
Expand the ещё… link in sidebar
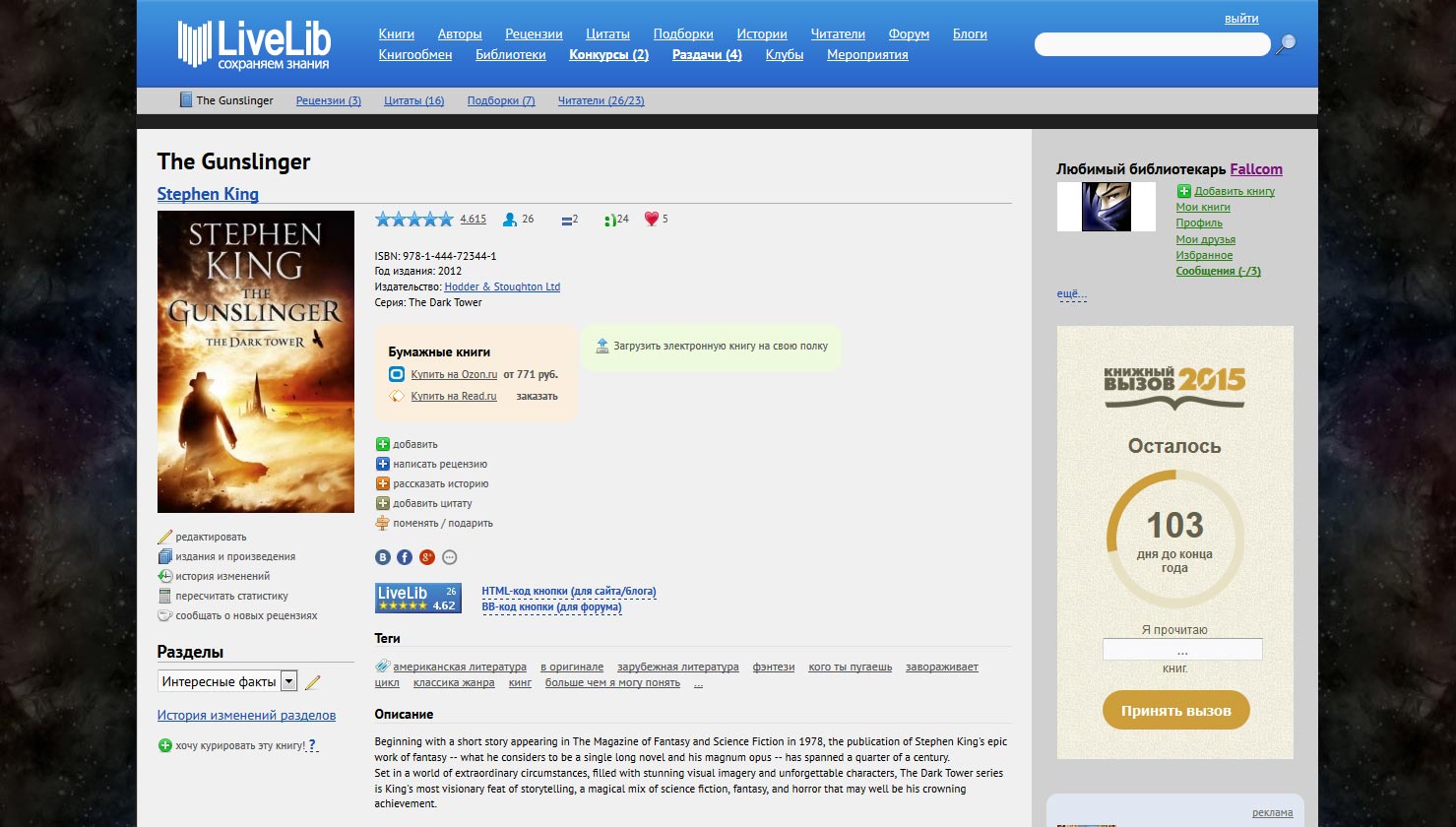pos(1072,294)
